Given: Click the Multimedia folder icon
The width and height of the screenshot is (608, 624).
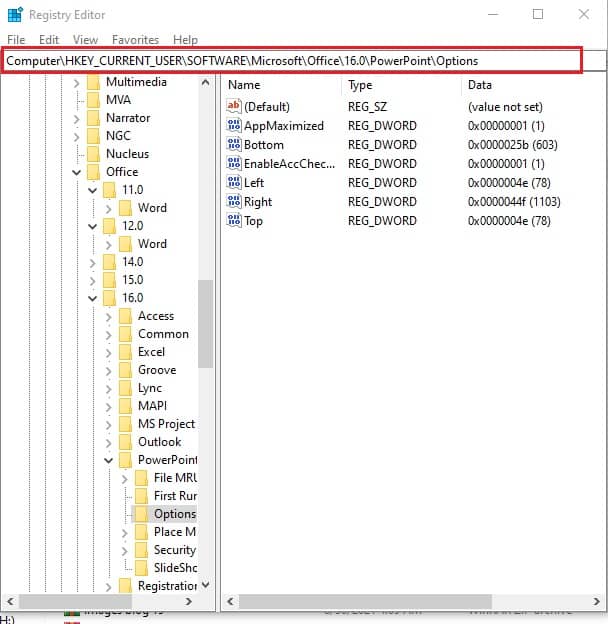Looking at the screenshot, I should [94, 82].
